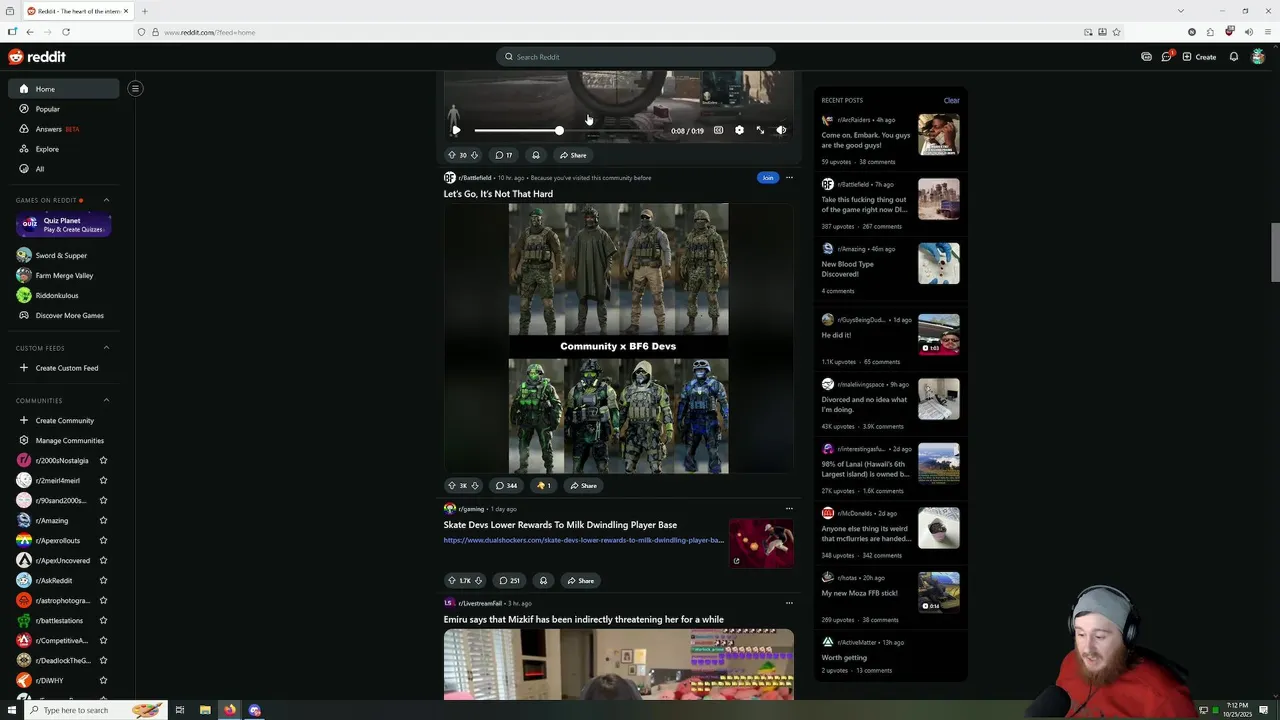1280x720 pixels.
Task: Favorite r/AskReddit with star
Action: click(x=103, y=581)
